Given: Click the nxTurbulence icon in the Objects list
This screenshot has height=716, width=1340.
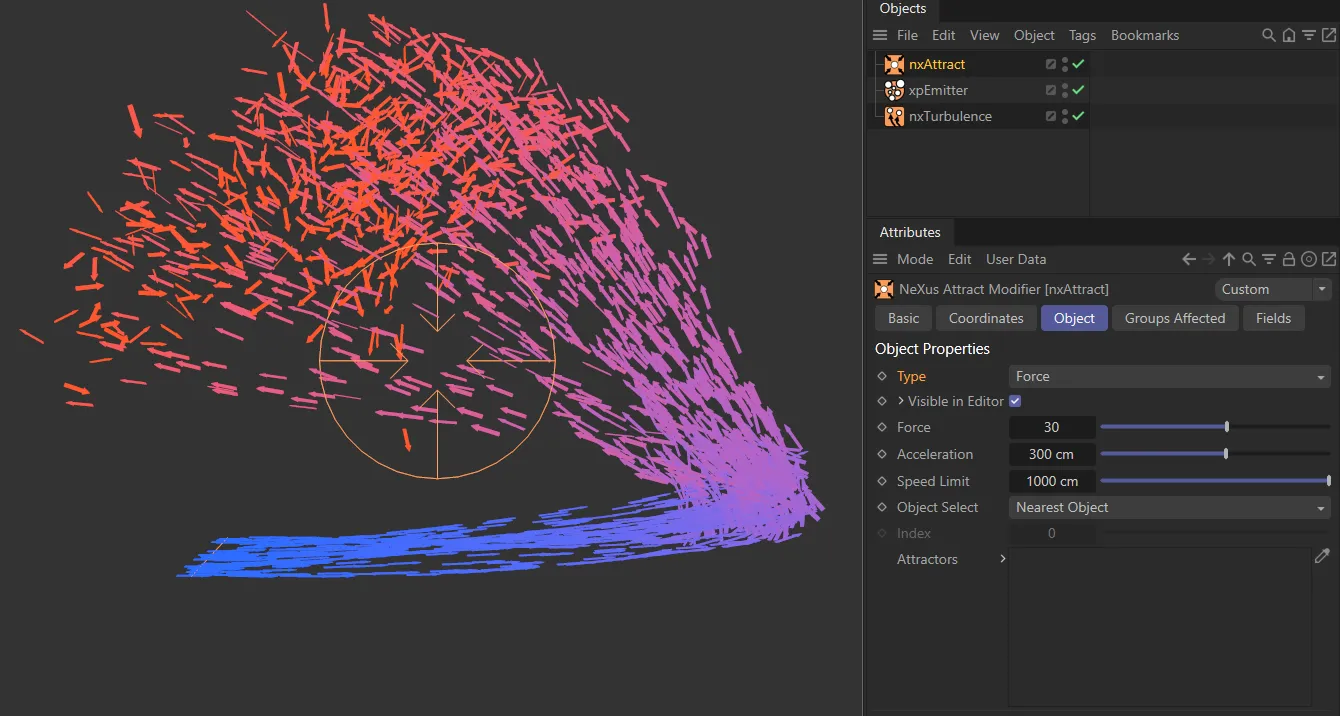Looking at the screenshot, I should click(x=893, y=116).
